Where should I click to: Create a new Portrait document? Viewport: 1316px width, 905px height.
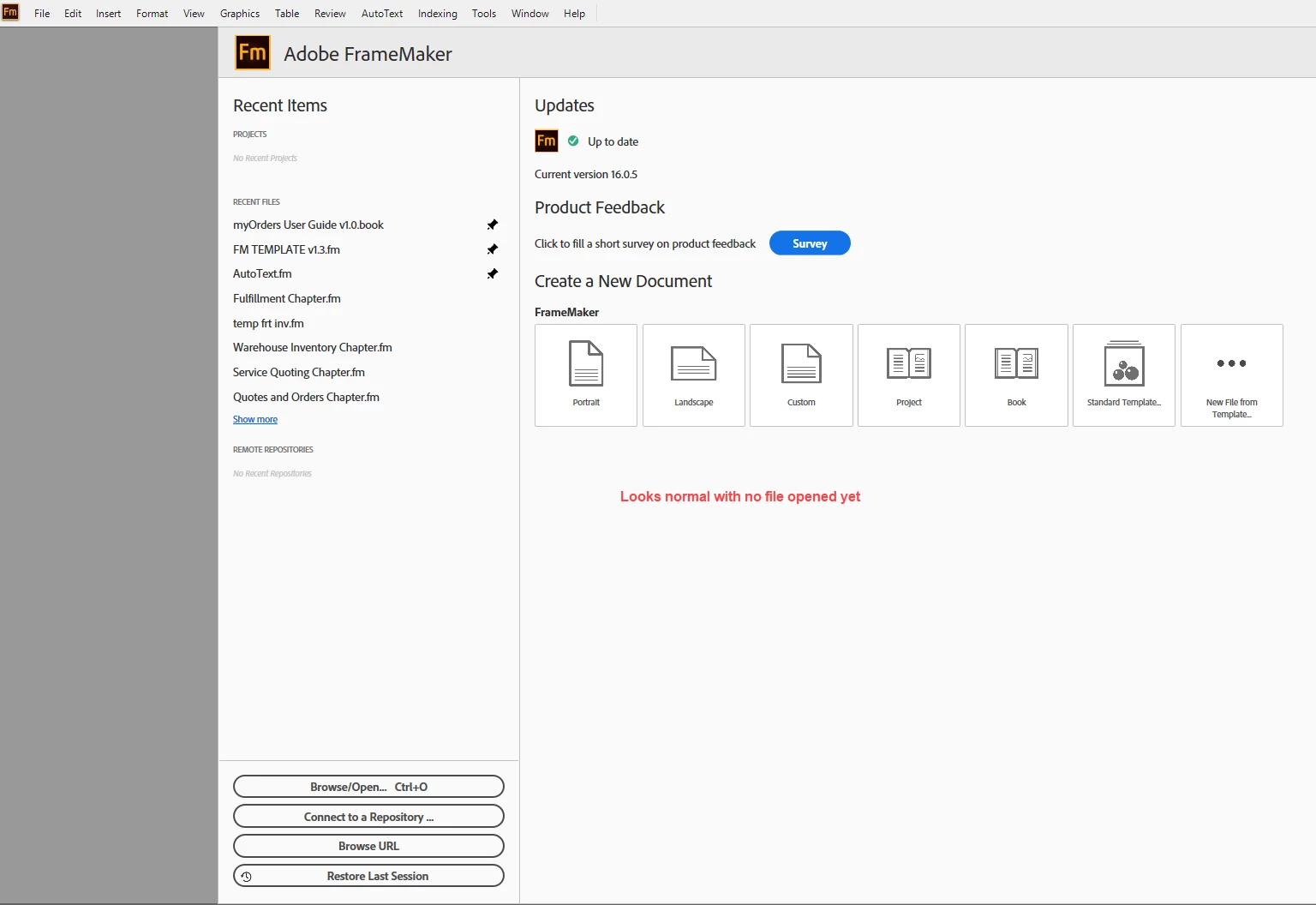tap(586, 375)
